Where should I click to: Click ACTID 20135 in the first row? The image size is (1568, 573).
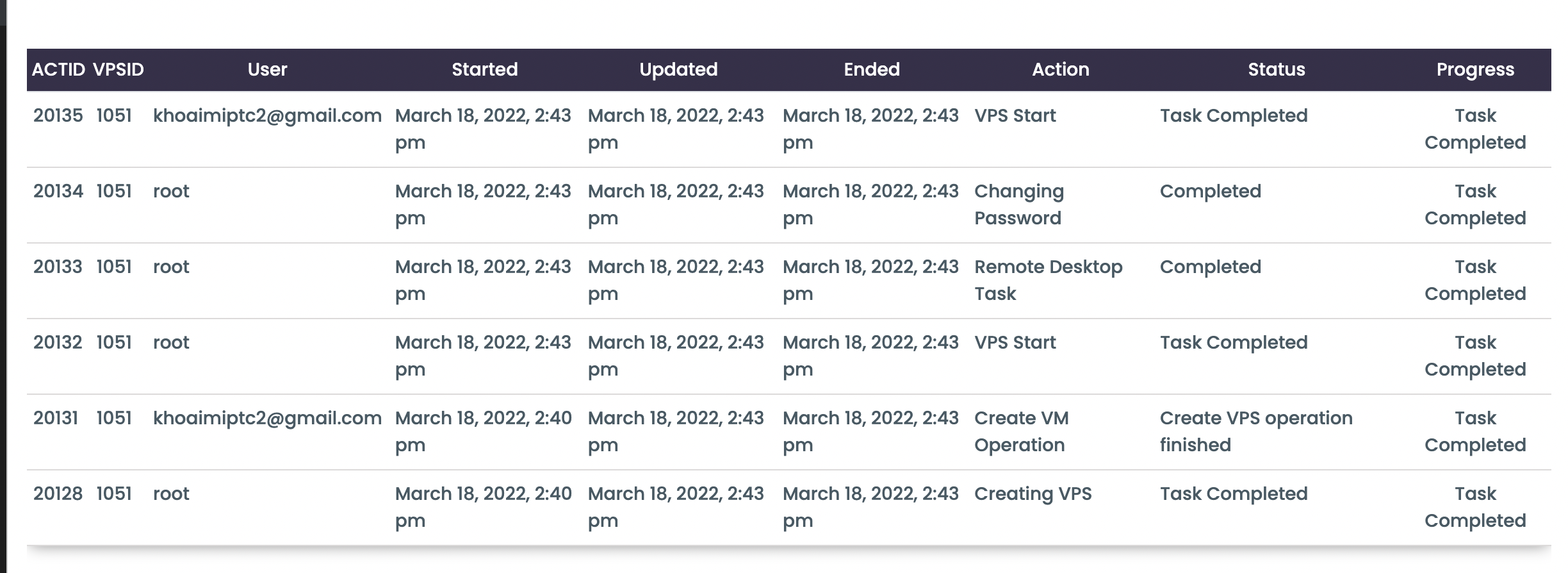pyautogui.click(x=58, y=115)
